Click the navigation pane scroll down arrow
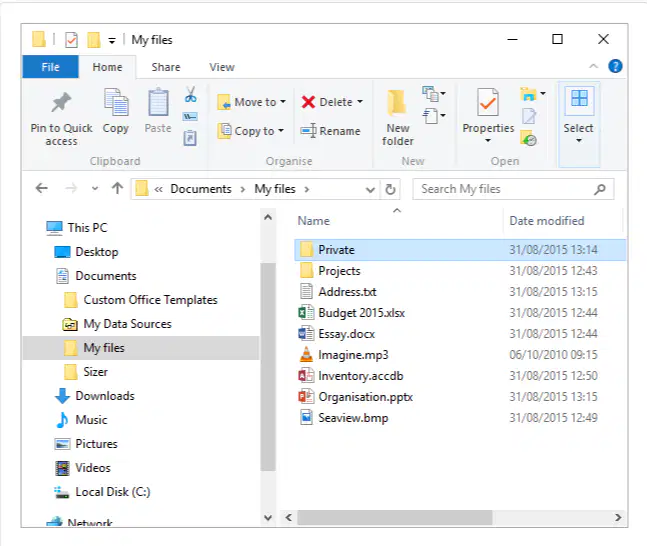 click(268, 518)
